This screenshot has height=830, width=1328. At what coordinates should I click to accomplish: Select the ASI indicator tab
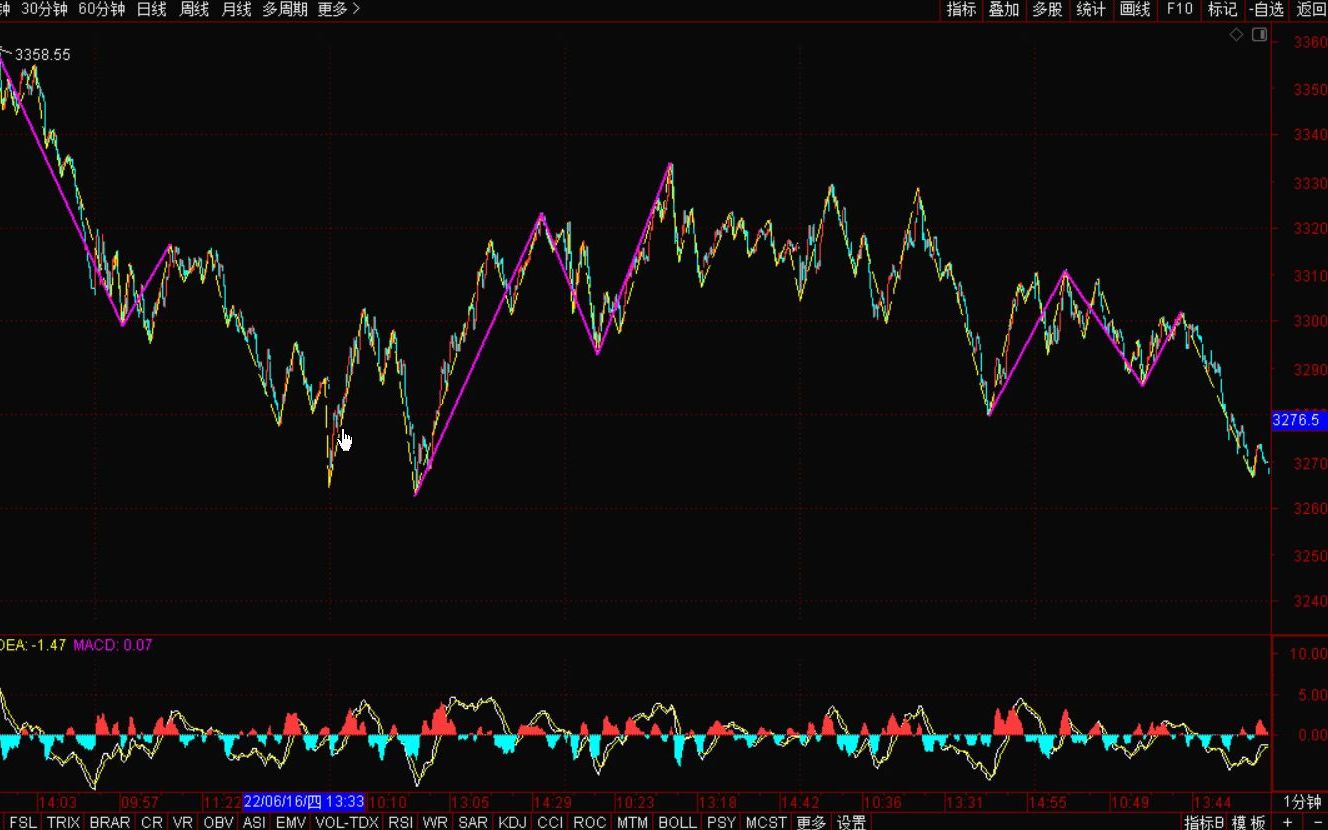pyautogui.click(x=254, y=822)
